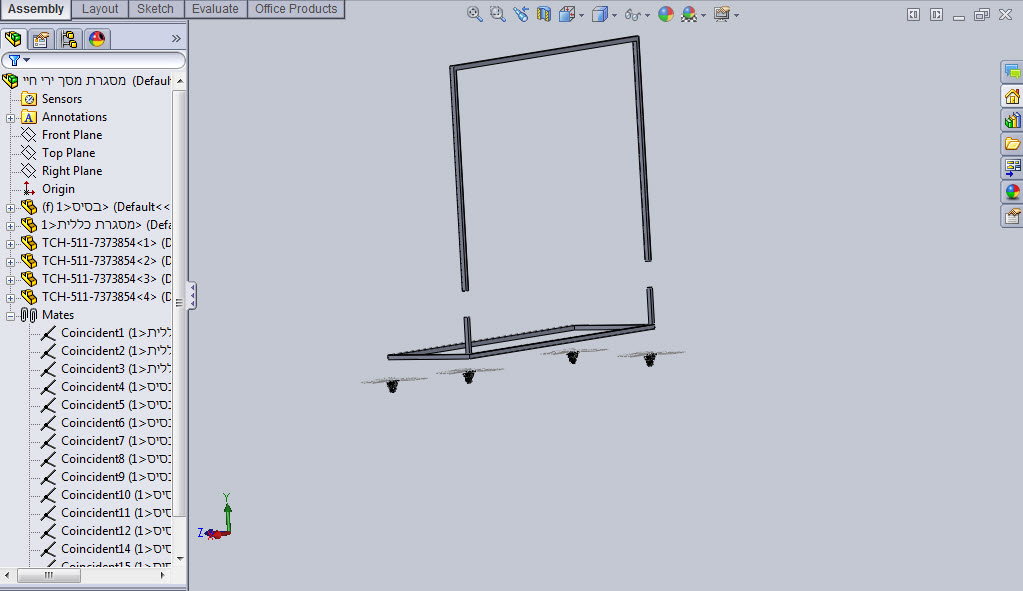
Task: Activate the Previous View icon
Action: pyautogui.click(x=521, y=14)
